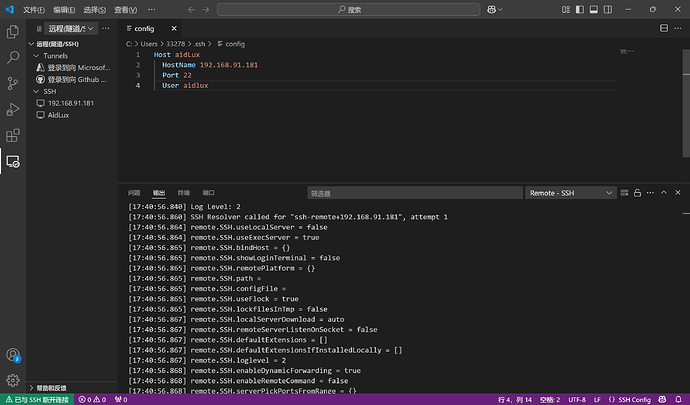Viewport: 690px width, 405px height.
Task: Switch to the 输出 panel tab
Action: 159,193
